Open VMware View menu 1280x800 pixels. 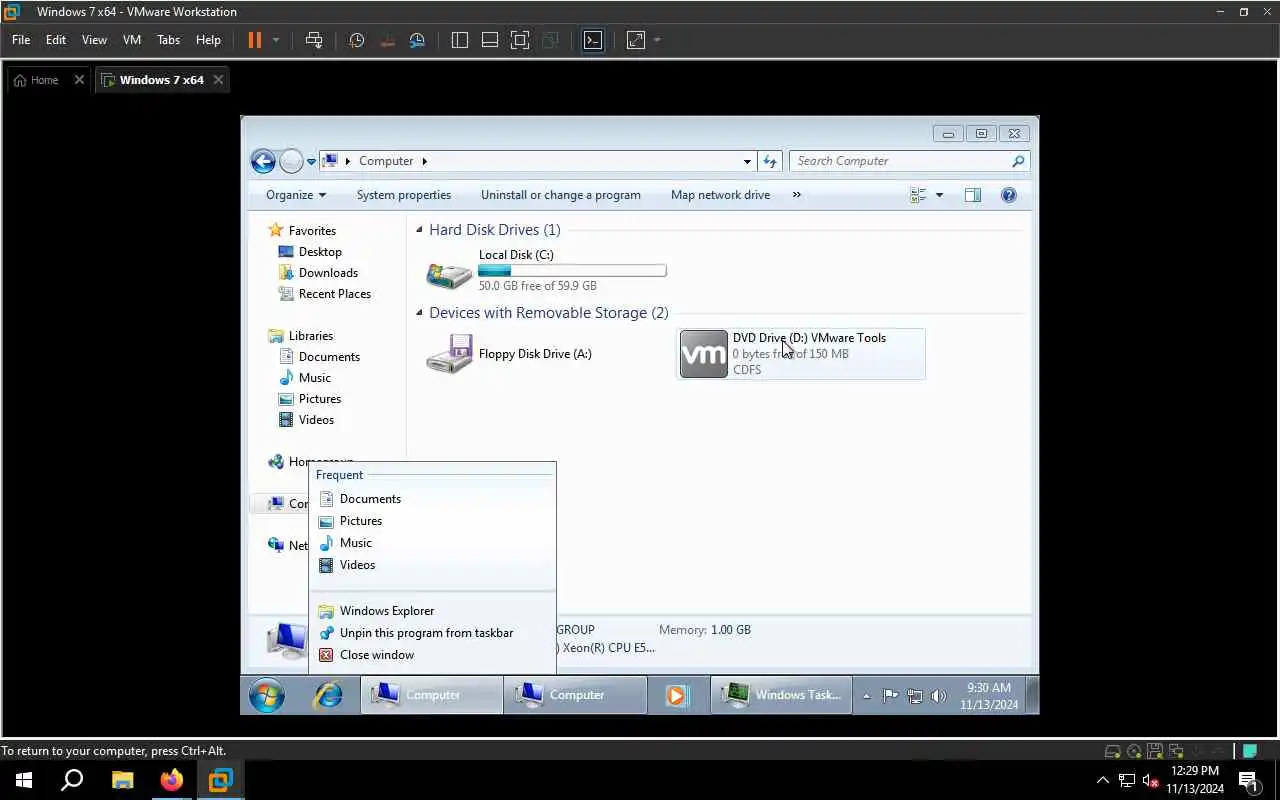pos(94,40)
